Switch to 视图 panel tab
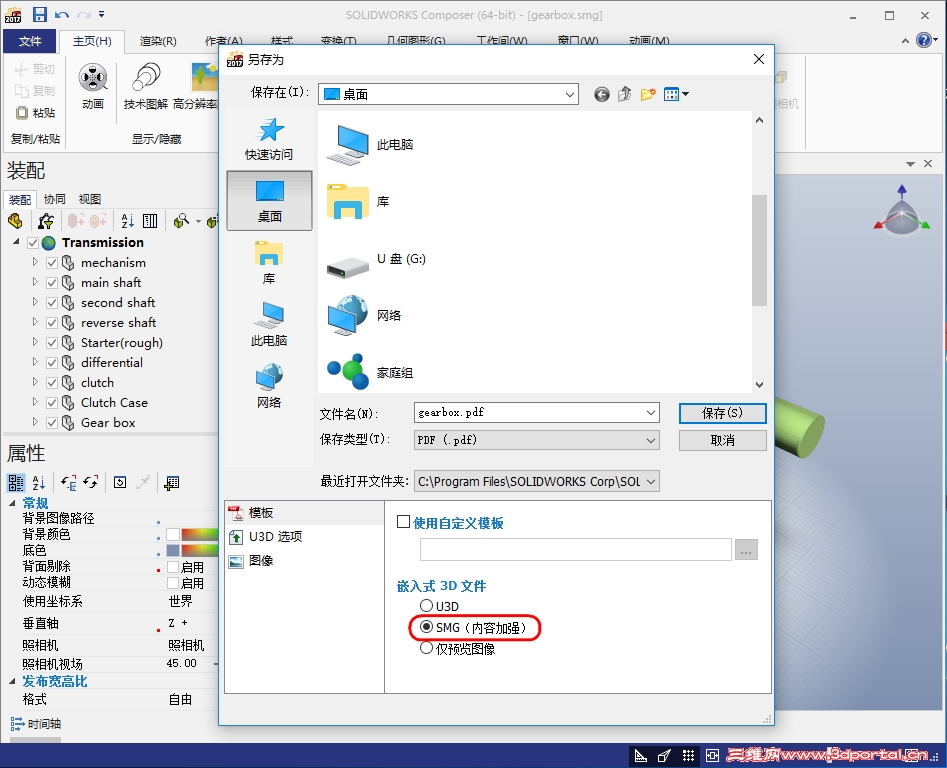Screen dimensions: 947x768 89,199
